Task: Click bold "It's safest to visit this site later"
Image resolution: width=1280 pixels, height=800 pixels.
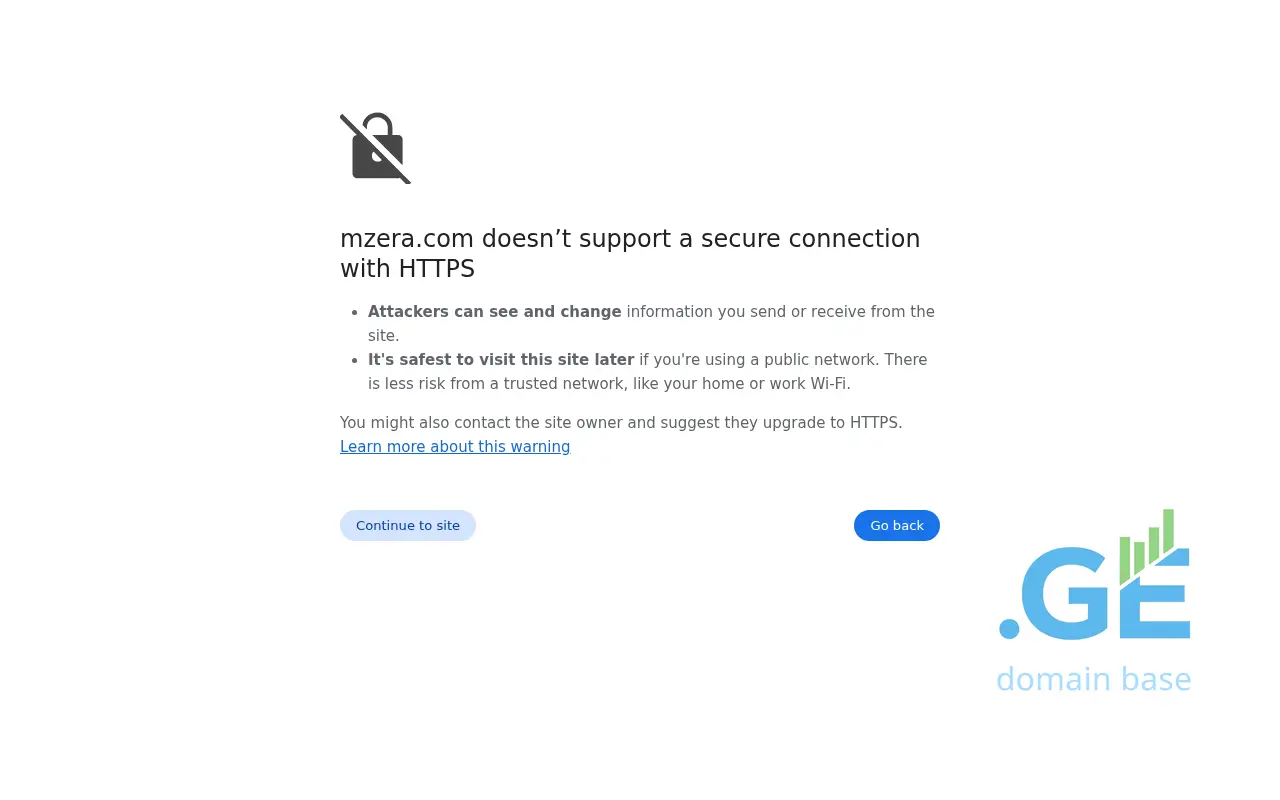Action: click(x=500, y=360)
